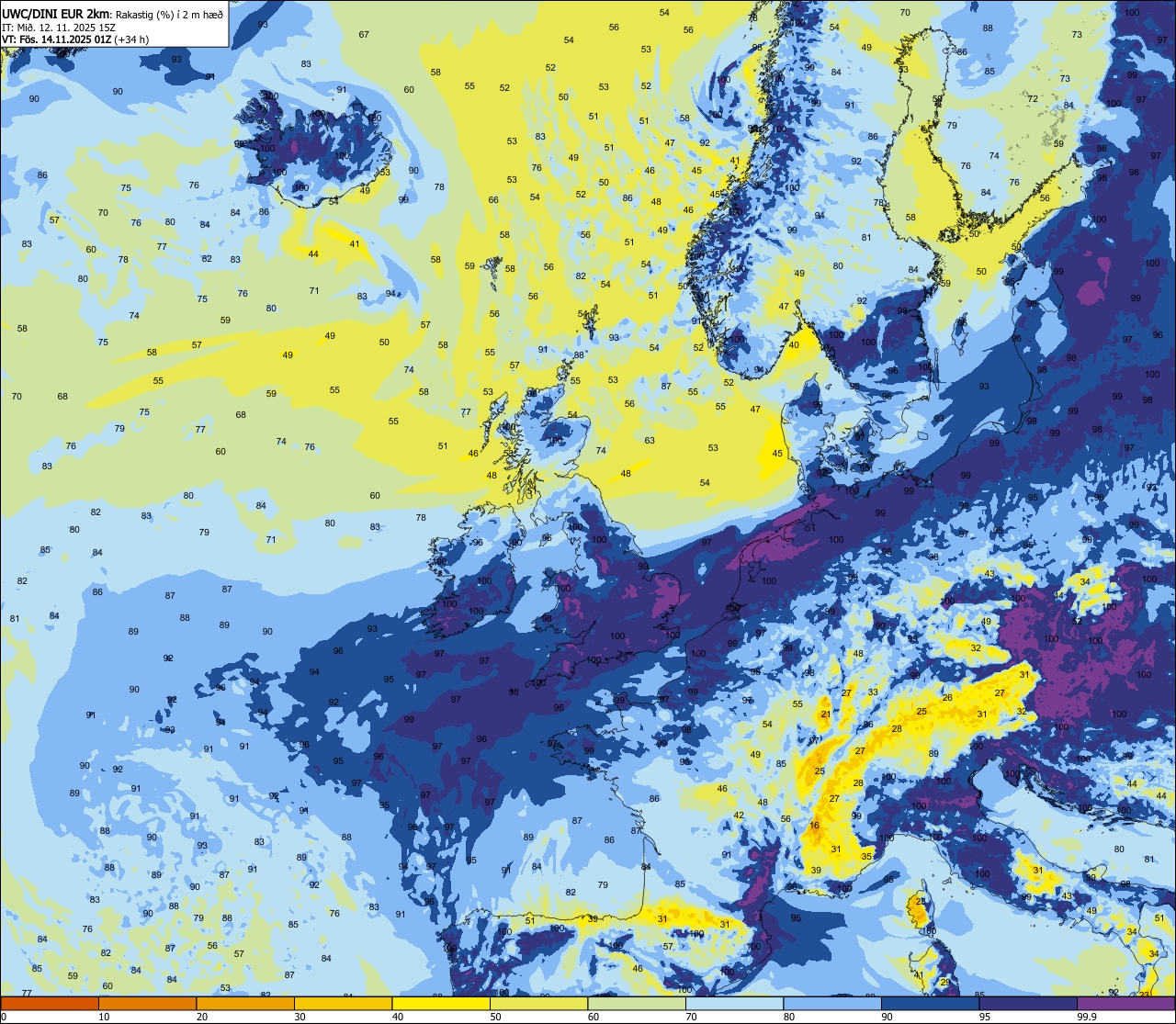Image resolution: width=1176 pixels, height=1024 pixels.
Task: Click the "10" legend scale label
Action: (x=104, y=1017)
